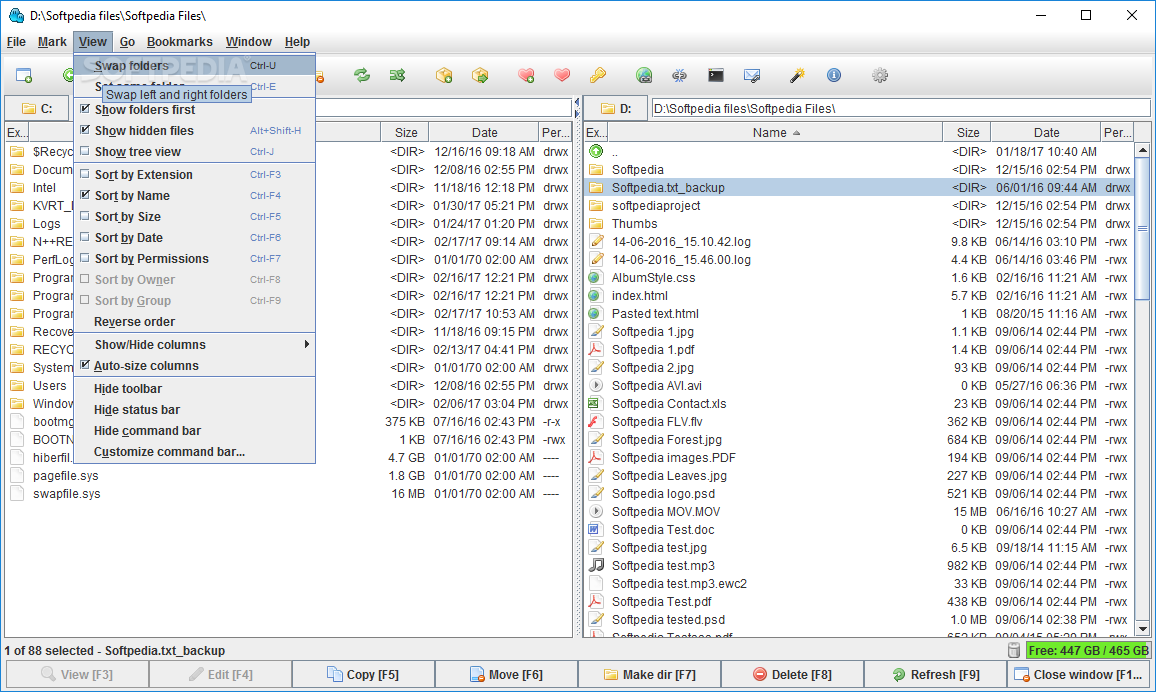Click the Close window command bar button

coord(1079,674)
